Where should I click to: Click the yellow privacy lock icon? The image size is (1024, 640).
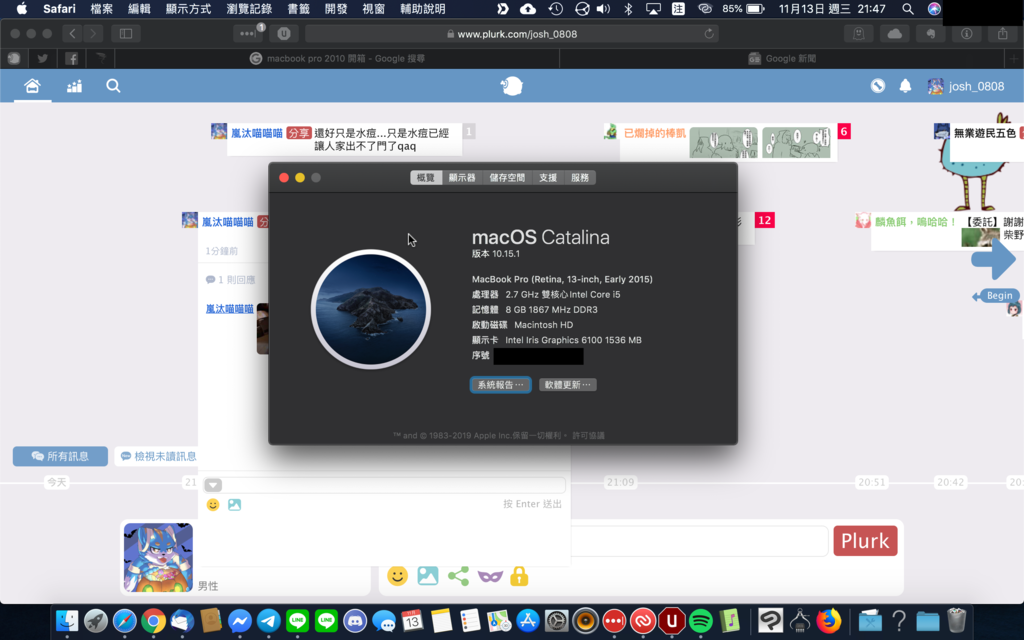click(x=519, y=575)
